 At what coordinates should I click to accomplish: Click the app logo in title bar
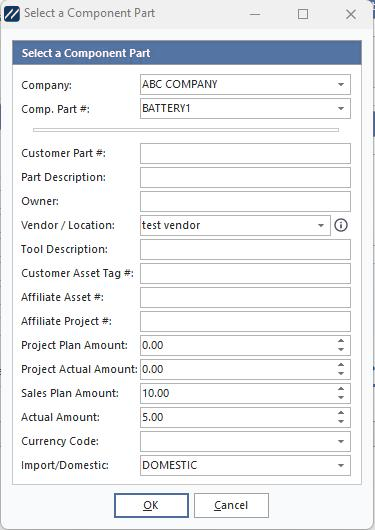pos(12,14)
